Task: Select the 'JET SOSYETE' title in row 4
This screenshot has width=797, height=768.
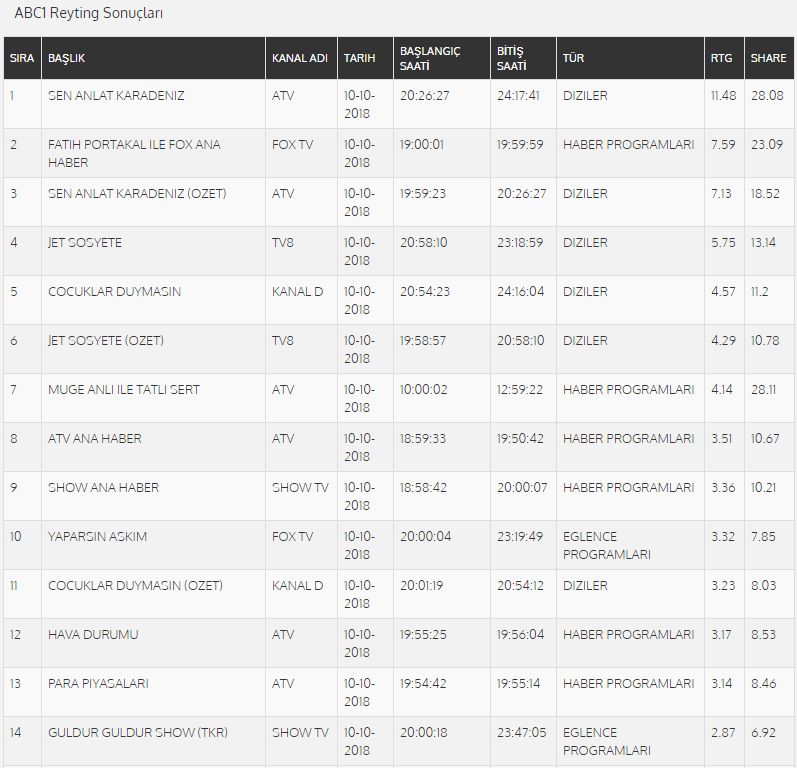Action: [85, 242]
